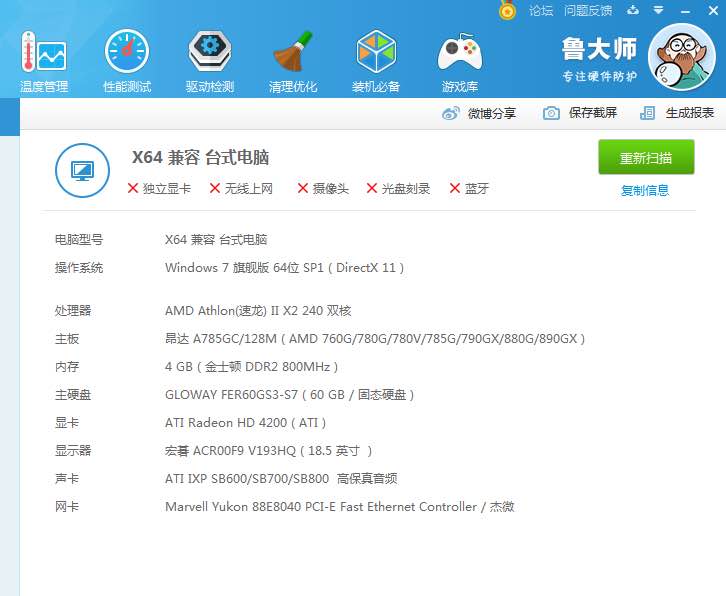Click the 4 GB 金士顿 DDR2 value
The image size is (726, 596).
pos(251,367)
